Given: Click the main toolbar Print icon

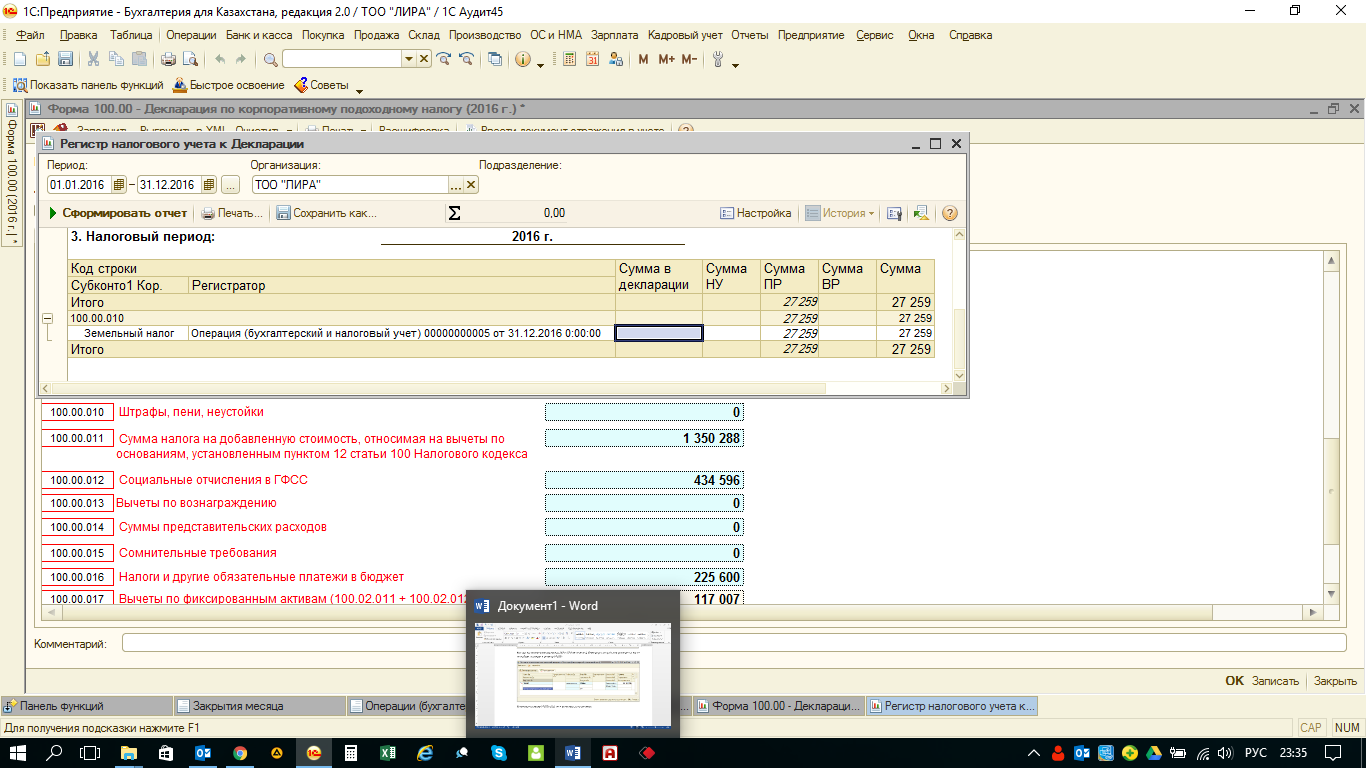Looking at the screenshot, I should tap(166, 59).
